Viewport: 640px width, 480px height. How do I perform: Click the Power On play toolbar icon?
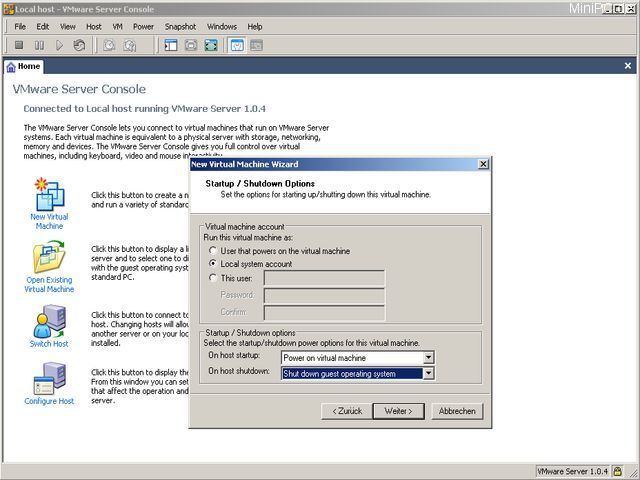[x=60, y=45]
